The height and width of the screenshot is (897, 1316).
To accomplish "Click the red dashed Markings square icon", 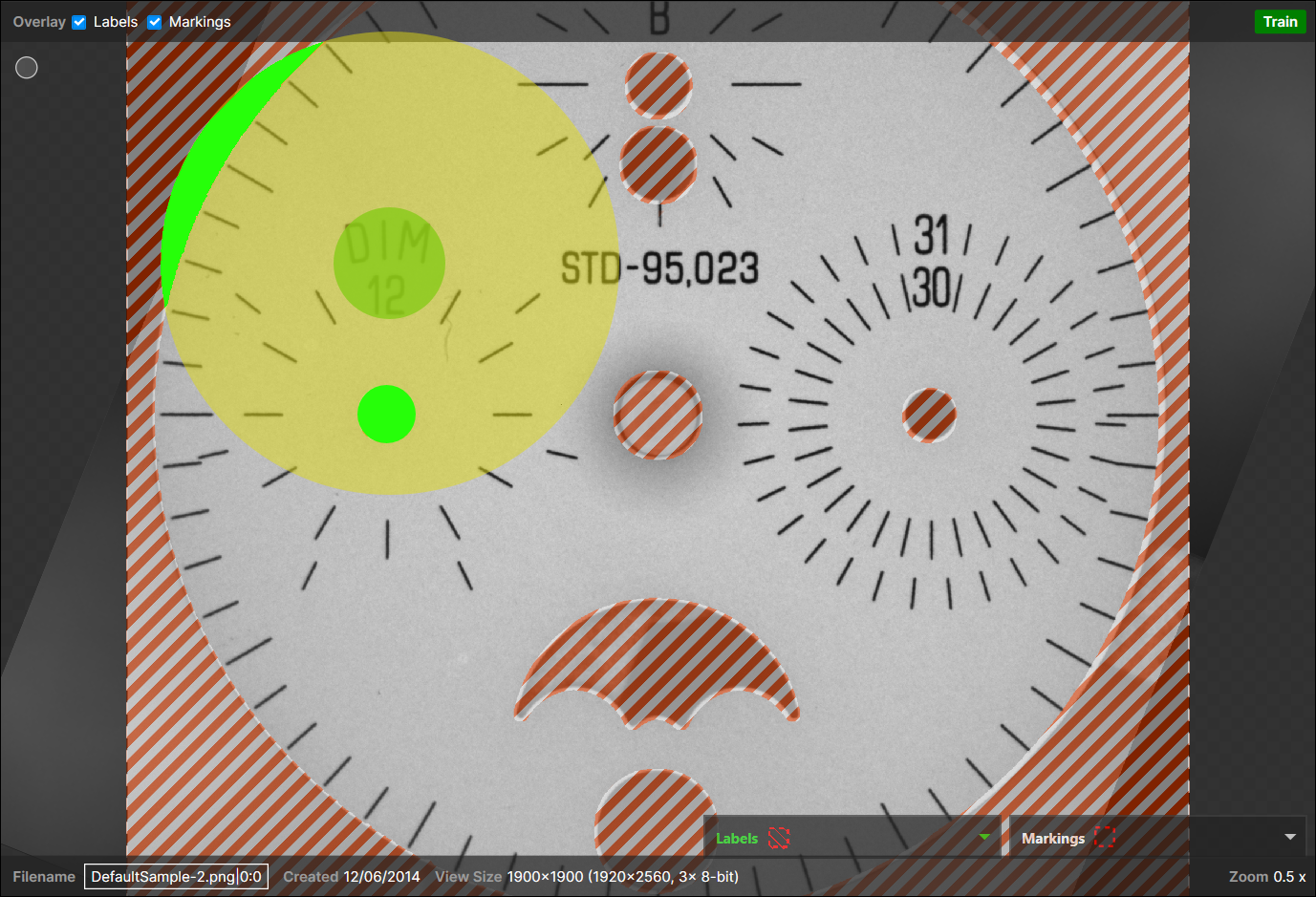I will click(x=1105, y=838).
